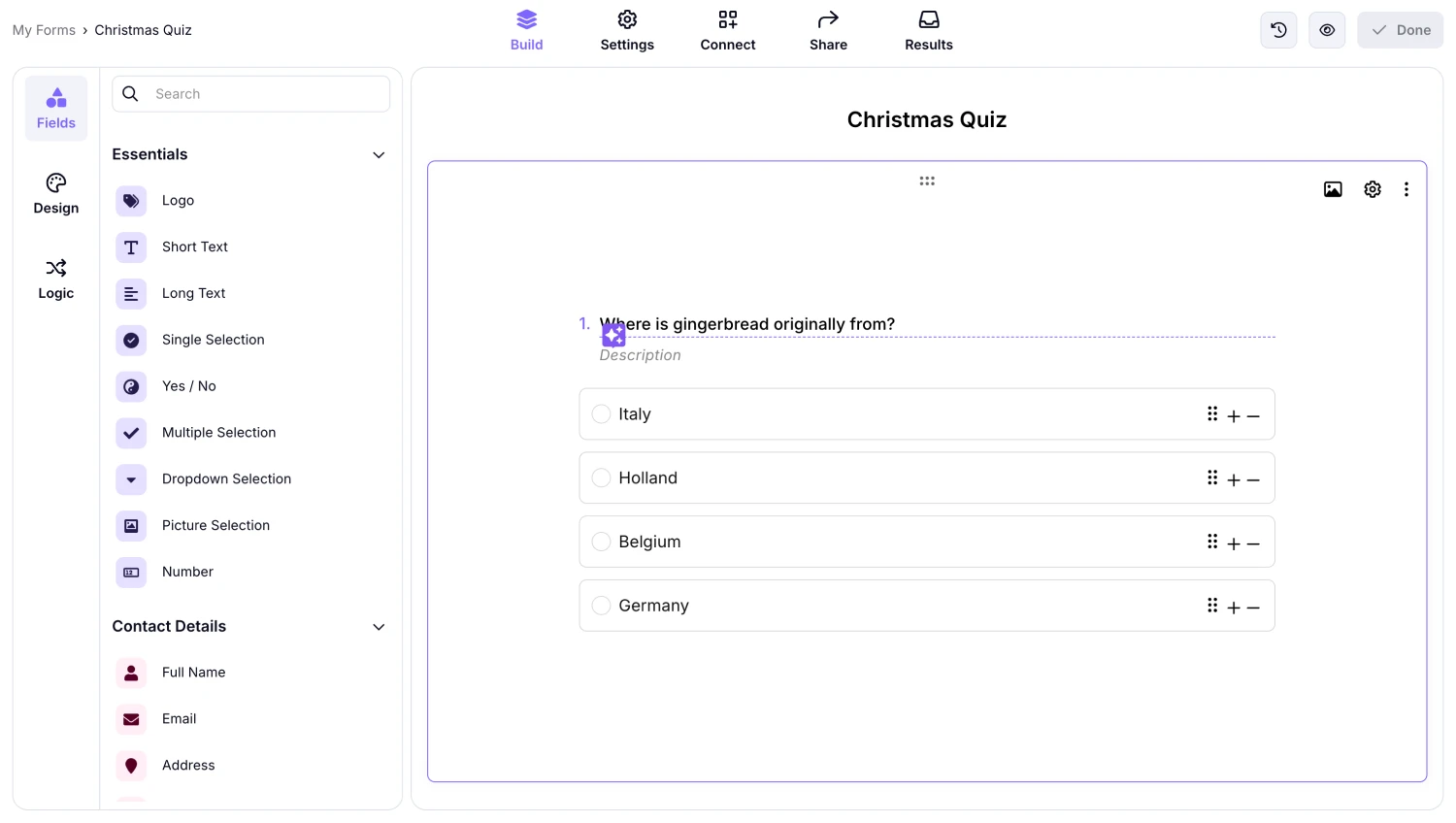
Task: Add an image to the question
Action: pos(1333,189)
